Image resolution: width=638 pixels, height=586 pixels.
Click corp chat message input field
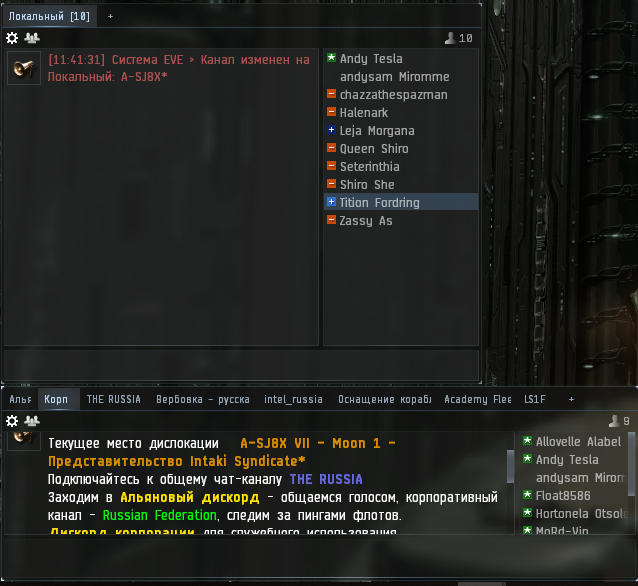tap(317, 555)
